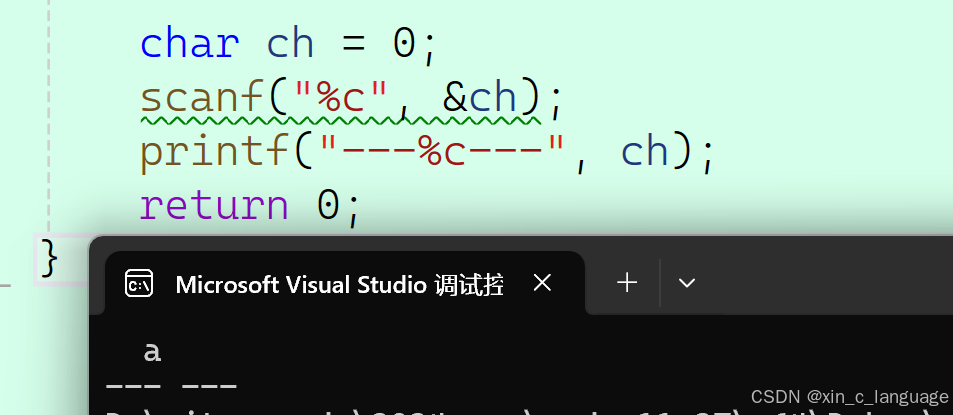
Task: Click the terminal icon on the console tab
Action: pos(139,283)
